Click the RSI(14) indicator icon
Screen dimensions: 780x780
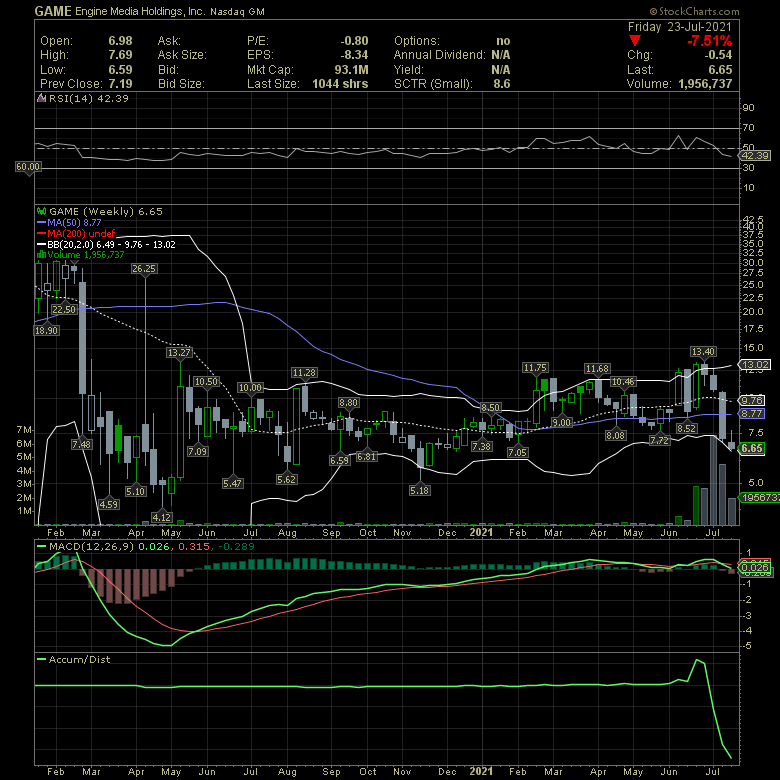(42, 98)
